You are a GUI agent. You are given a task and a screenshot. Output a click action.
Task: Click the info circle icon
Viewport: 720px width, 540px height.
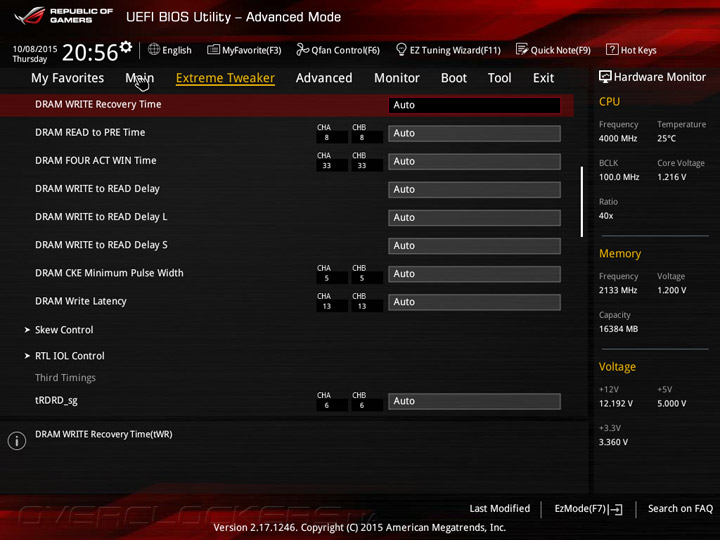coord(17,441)
